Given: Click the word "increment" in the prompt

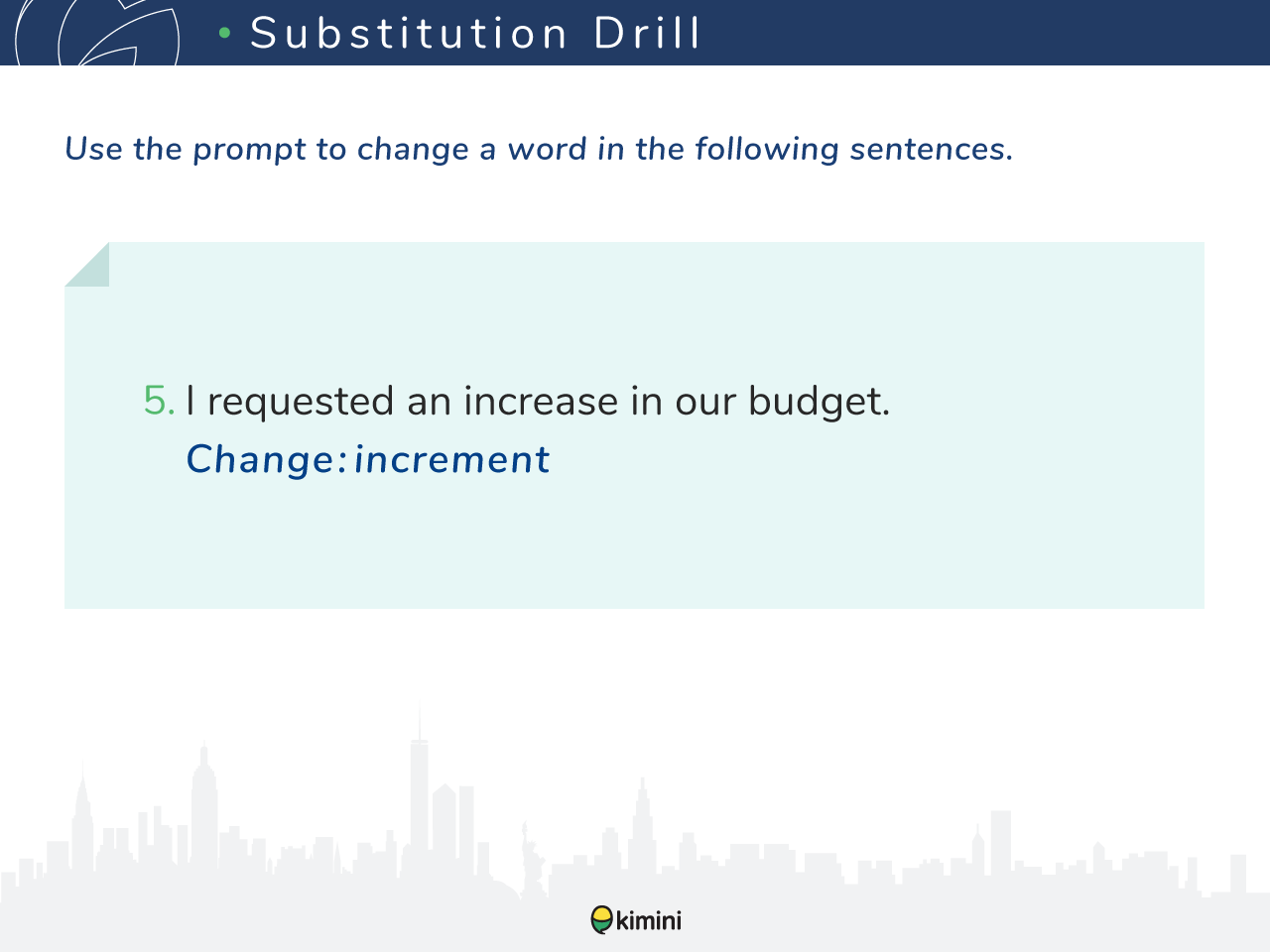Looking at the screenshot, I should click(451, 459).
